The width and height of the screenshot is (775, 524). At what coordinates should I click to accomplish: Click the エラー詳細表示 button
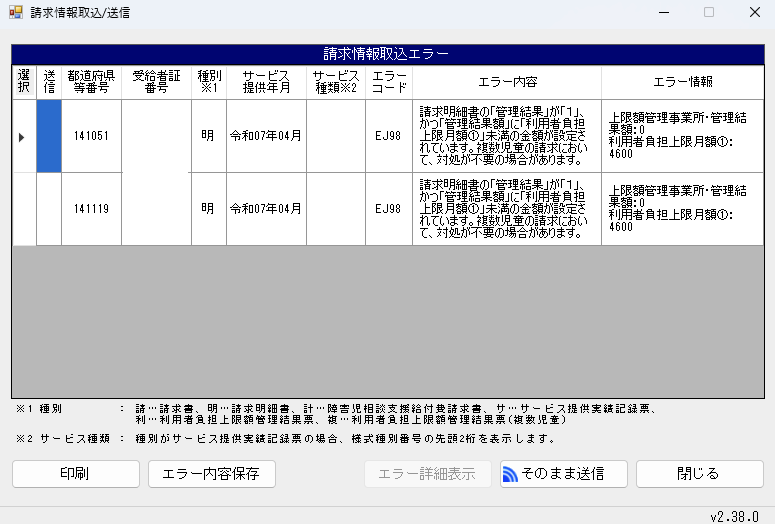(x=428, y=474)
